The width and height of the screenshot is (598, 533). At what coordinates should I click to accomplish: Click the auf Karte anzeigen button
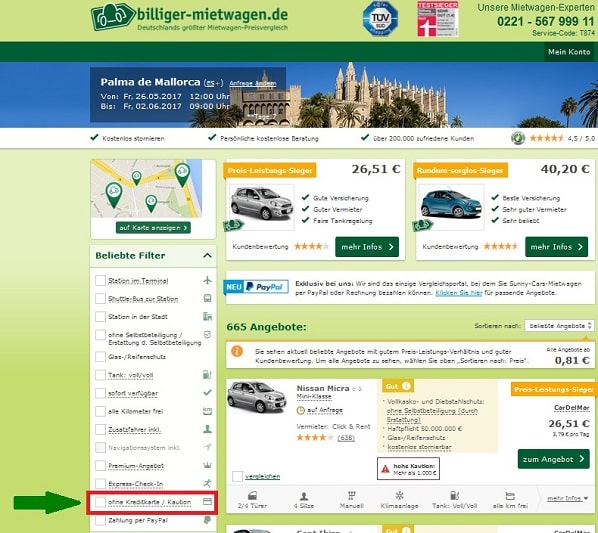pyautogui.click(x=153, y=228)
